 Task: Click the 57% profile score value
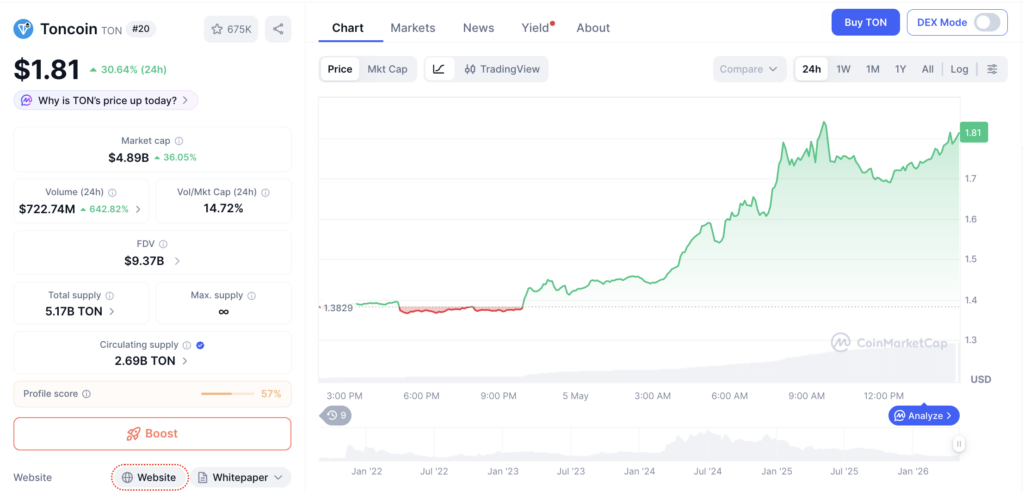tap(271, 394)
